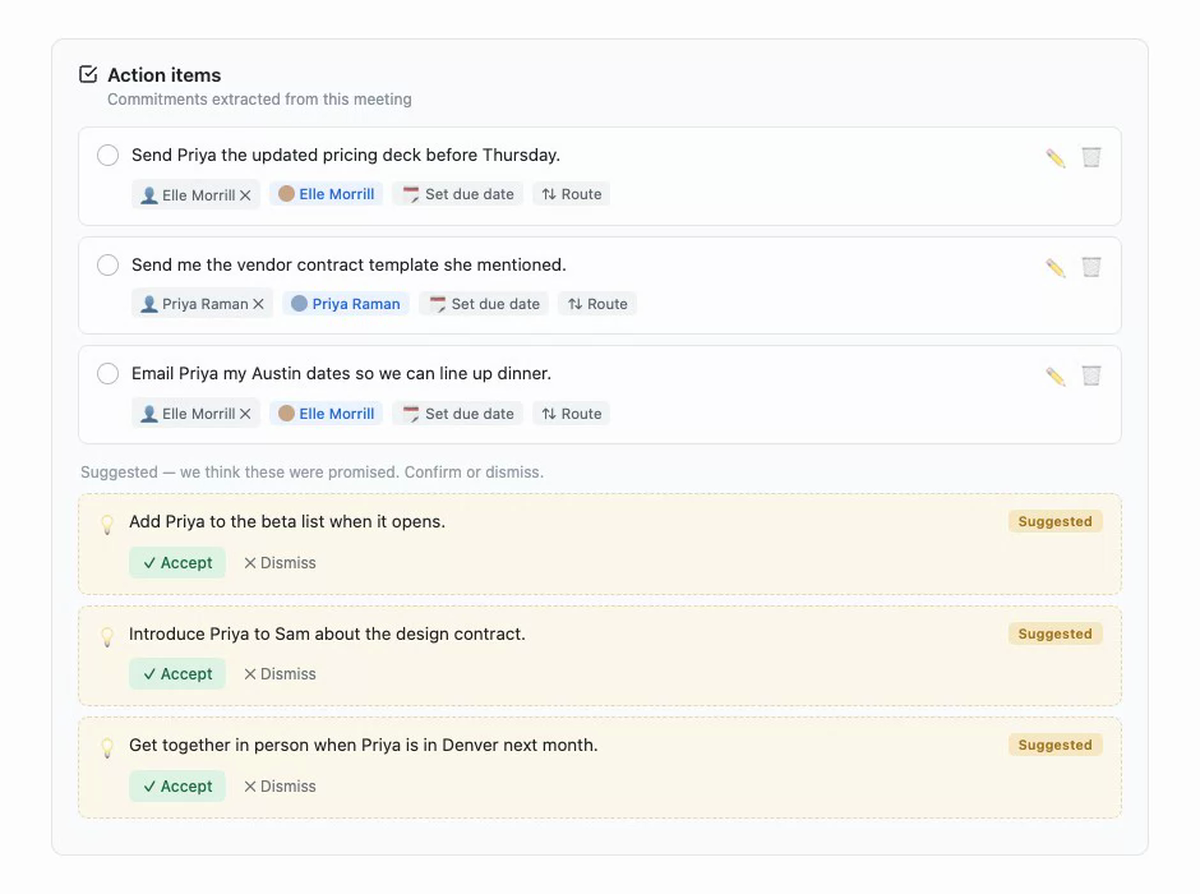Route the vendor contract template item
Screen dimensions: 1200x894
coord(598,304)
